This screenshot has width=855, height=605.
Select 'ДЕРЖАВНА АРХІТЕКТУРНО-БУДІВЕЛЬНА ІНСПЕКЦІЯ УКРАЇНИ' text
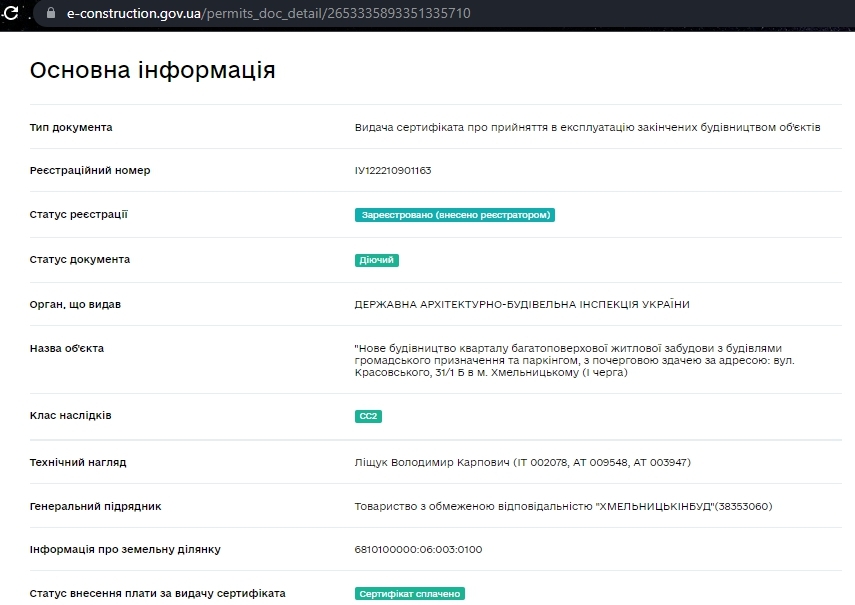[522, 305]
